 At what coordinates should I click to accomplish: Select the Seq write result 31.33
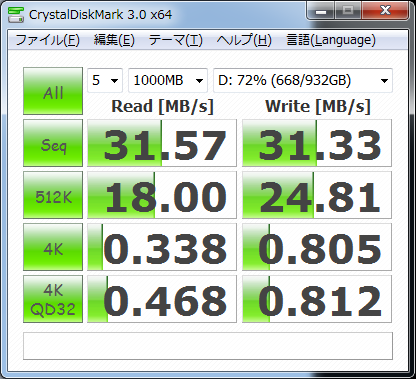coord(317,143)
